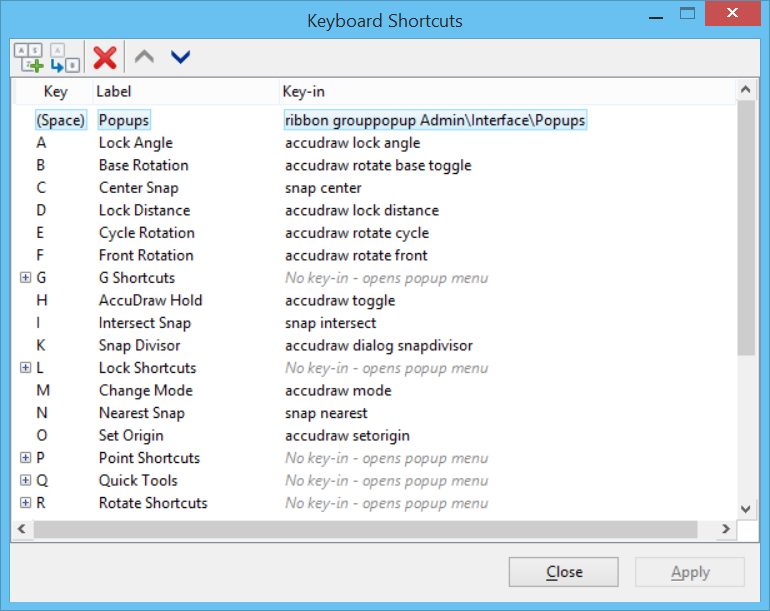Click the horizontal scrollbar right arrow
This screenshot has width=770, height=611.
(728, 528)
